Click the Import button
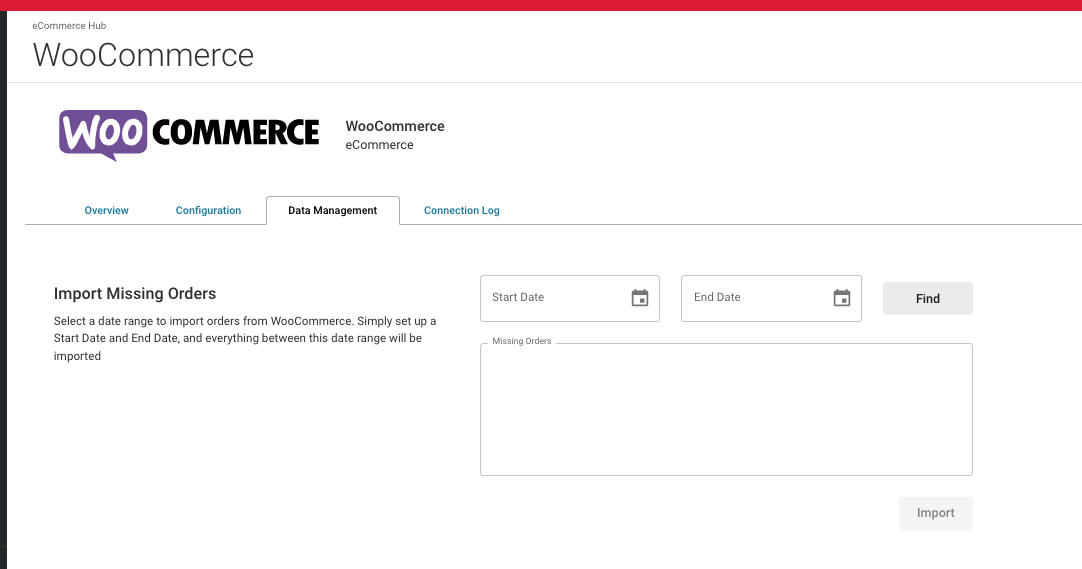1082x569 pixels. pos(936,513)
